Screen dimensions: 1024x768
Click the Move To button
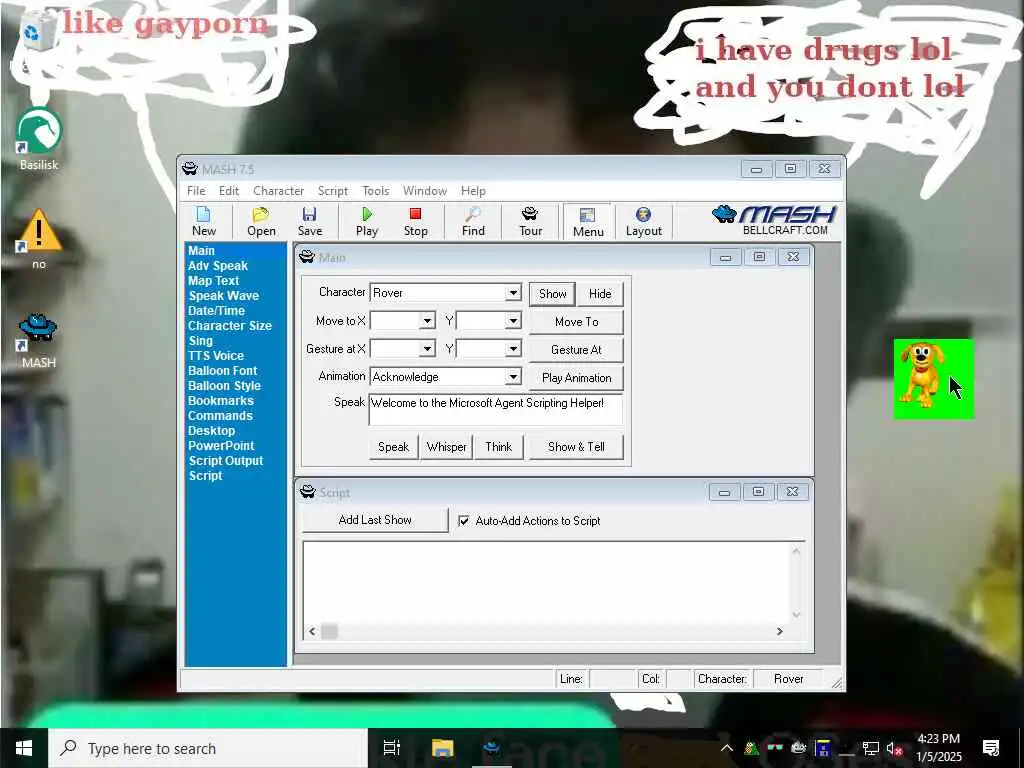point(576,321)
